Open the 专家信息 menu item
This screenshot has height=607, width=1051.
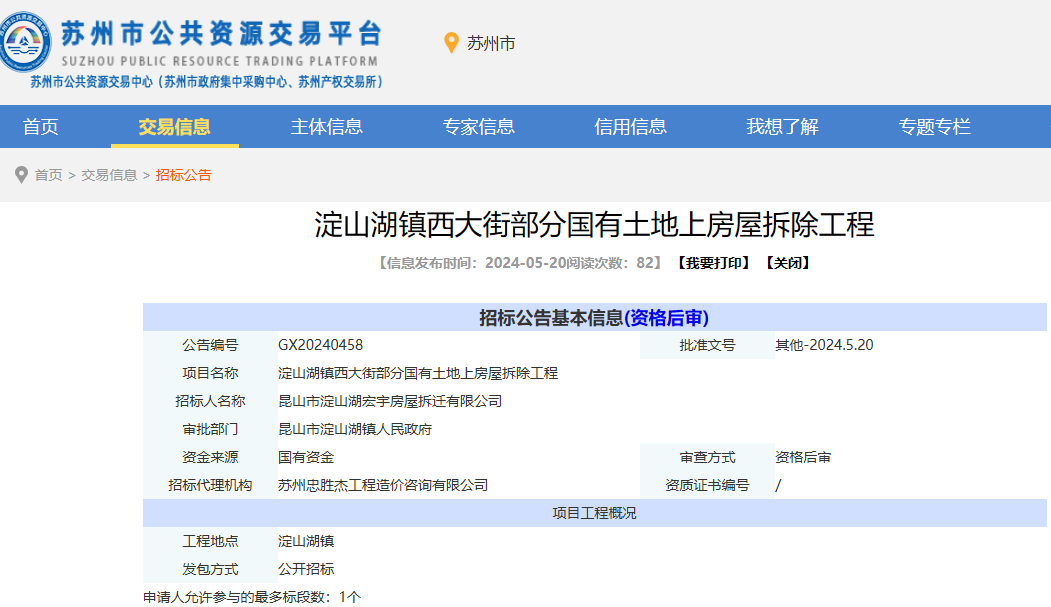pos(478,127)
